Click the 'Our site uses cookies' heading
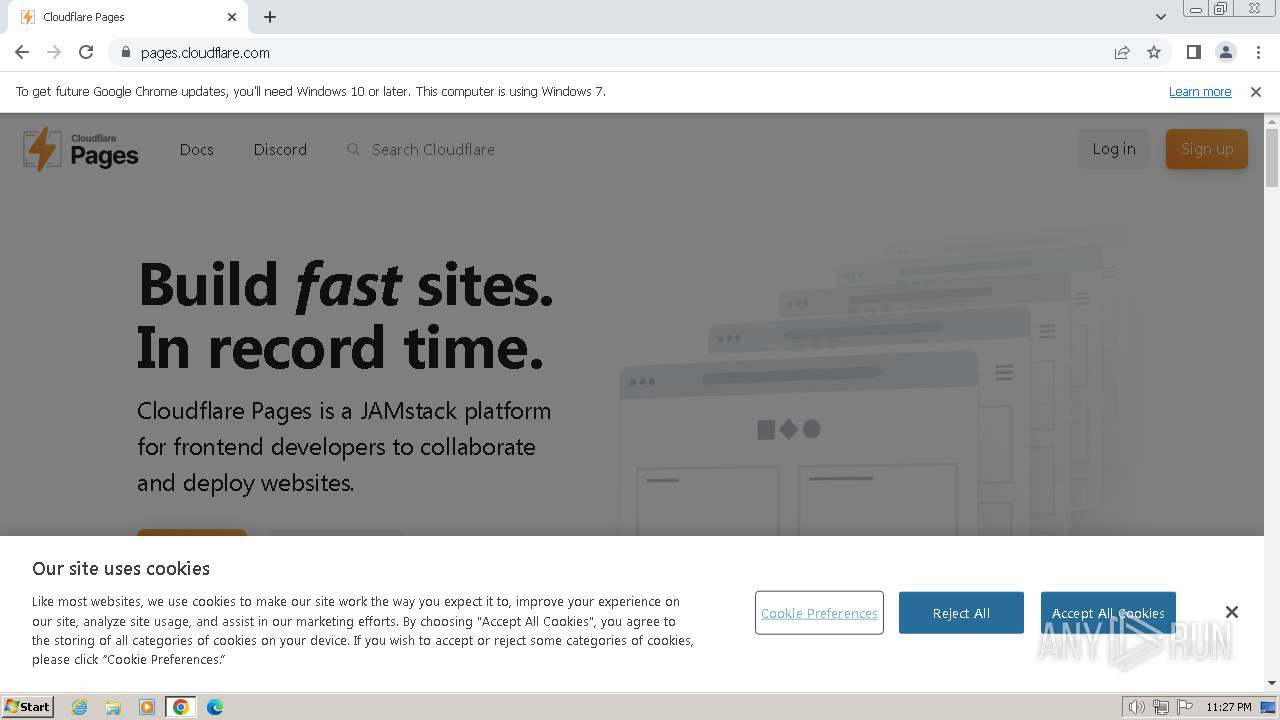The image size is (1280, 720). click(x=121, y=568)
